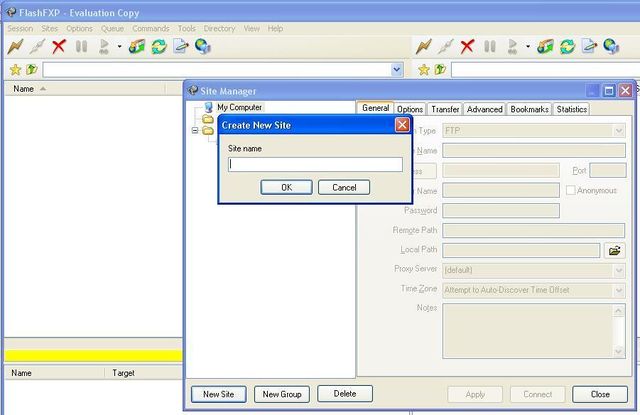This screenshot has height=415, width=640.
Task: Click Cancel in Create New Site dialog
Action: pos(344,187)
